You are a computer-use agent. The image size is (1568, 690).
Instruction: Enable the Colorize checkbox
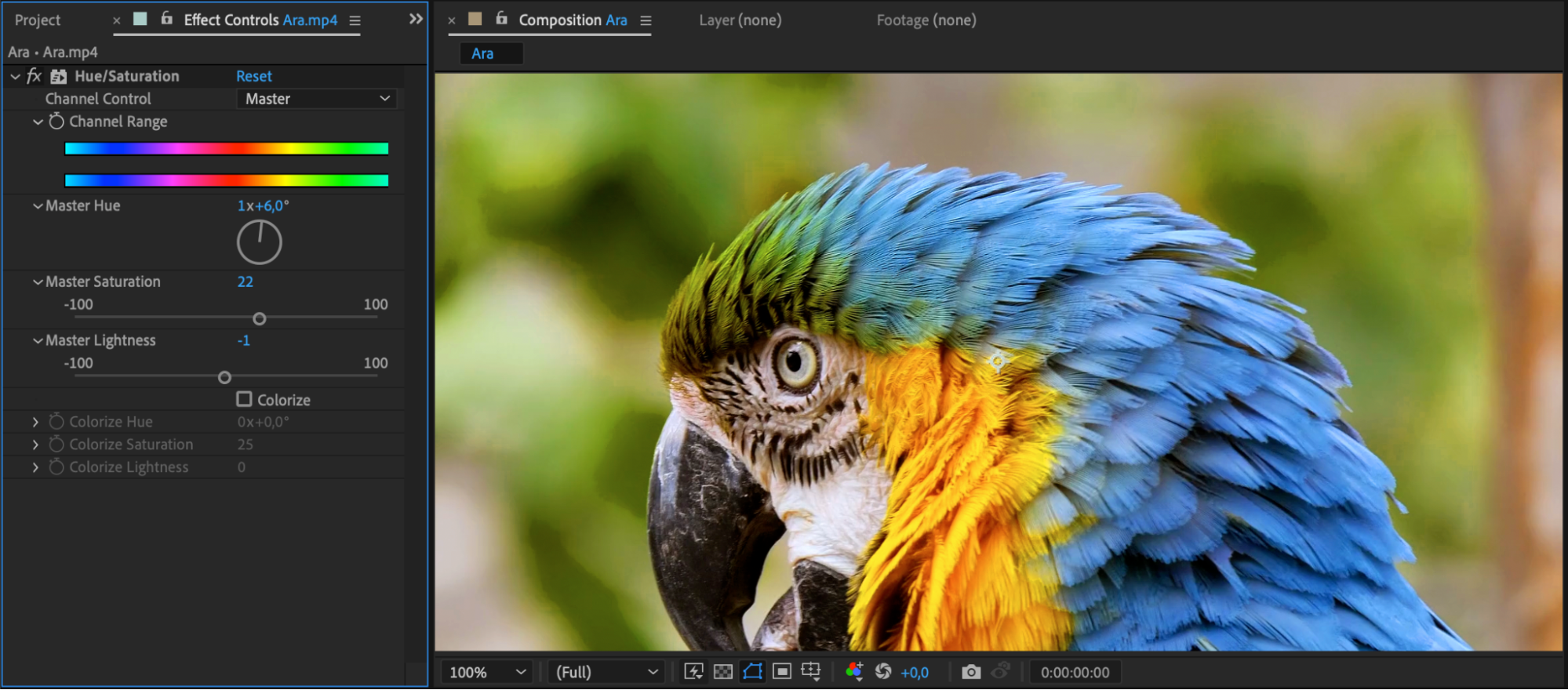(245, 399)
